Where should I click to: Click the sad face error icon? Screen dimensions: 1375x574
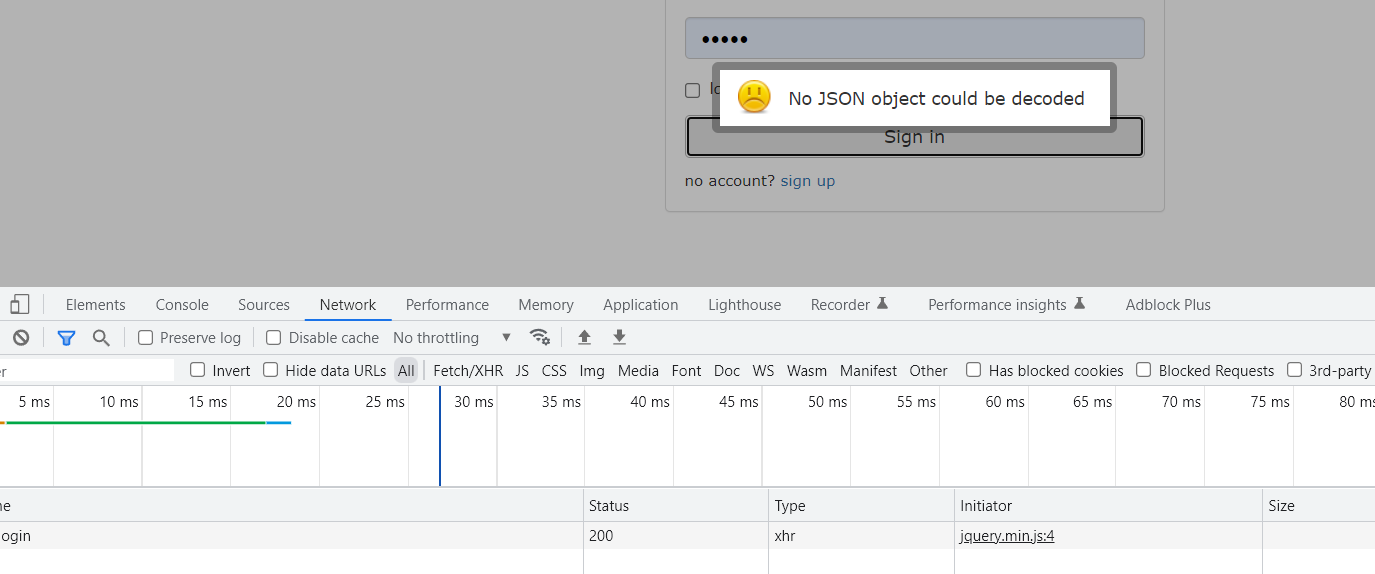pyautogui.click(x=754, y=97)
